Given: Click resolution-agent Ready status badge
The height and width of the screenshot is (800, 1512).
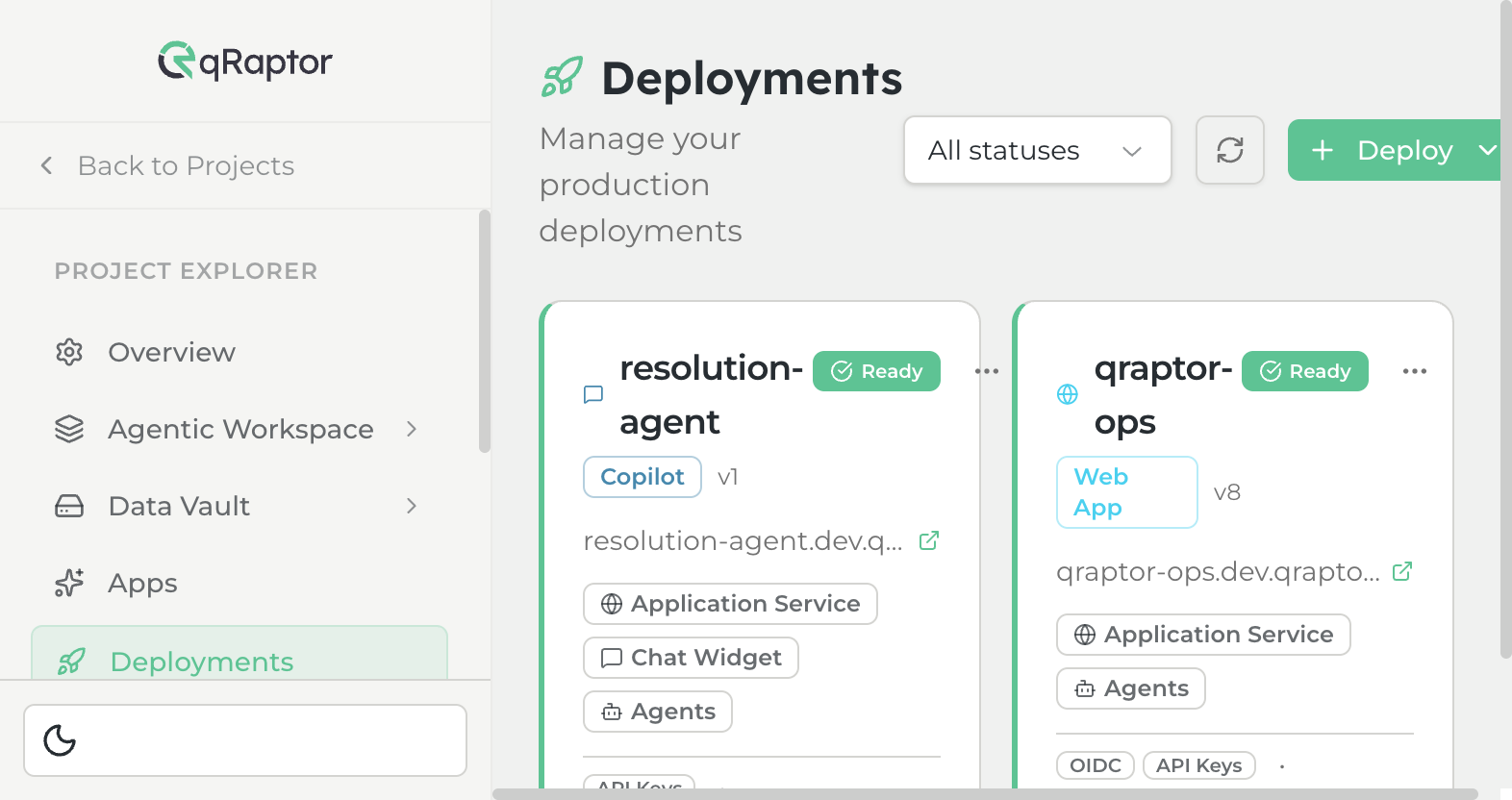Looking at the screenshot, I should pyautogui.click(x=876, y=371).
